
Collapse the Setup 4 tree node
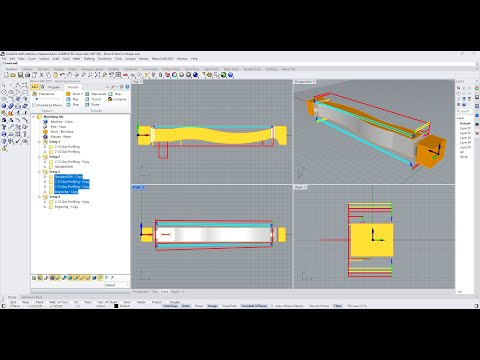click(39, 197)
